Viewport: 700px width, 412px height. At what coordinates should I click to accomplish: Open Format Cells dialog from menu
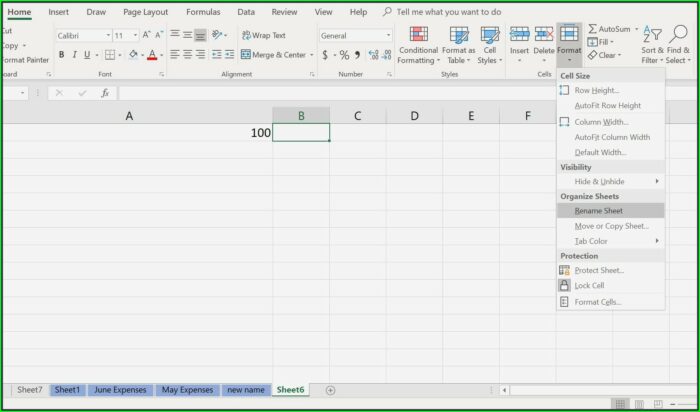(x=611, y=302)
